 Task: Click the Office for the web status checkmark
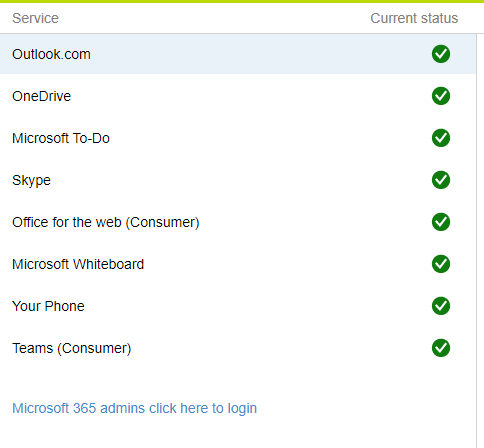441,222
